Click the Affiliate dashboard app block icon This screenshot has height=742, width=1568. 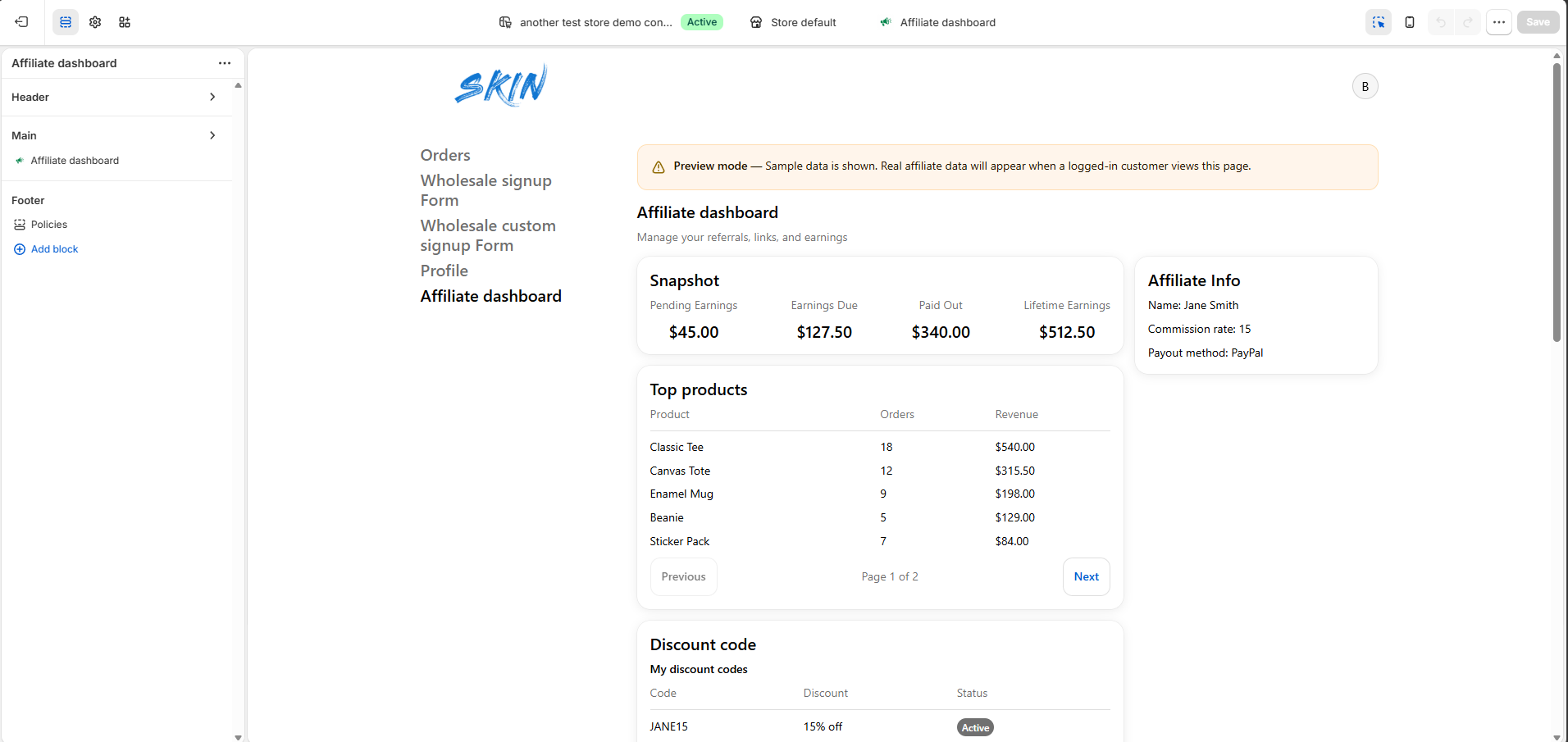pyautogui.click(x=20, y=161)
